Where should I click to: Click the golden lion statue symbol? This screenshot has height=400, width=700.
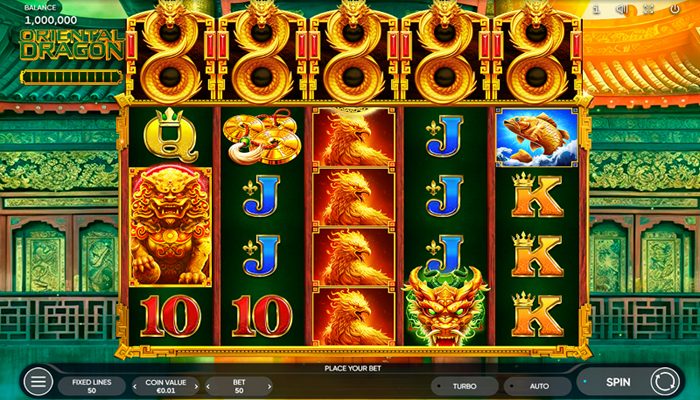pos(171,226)
